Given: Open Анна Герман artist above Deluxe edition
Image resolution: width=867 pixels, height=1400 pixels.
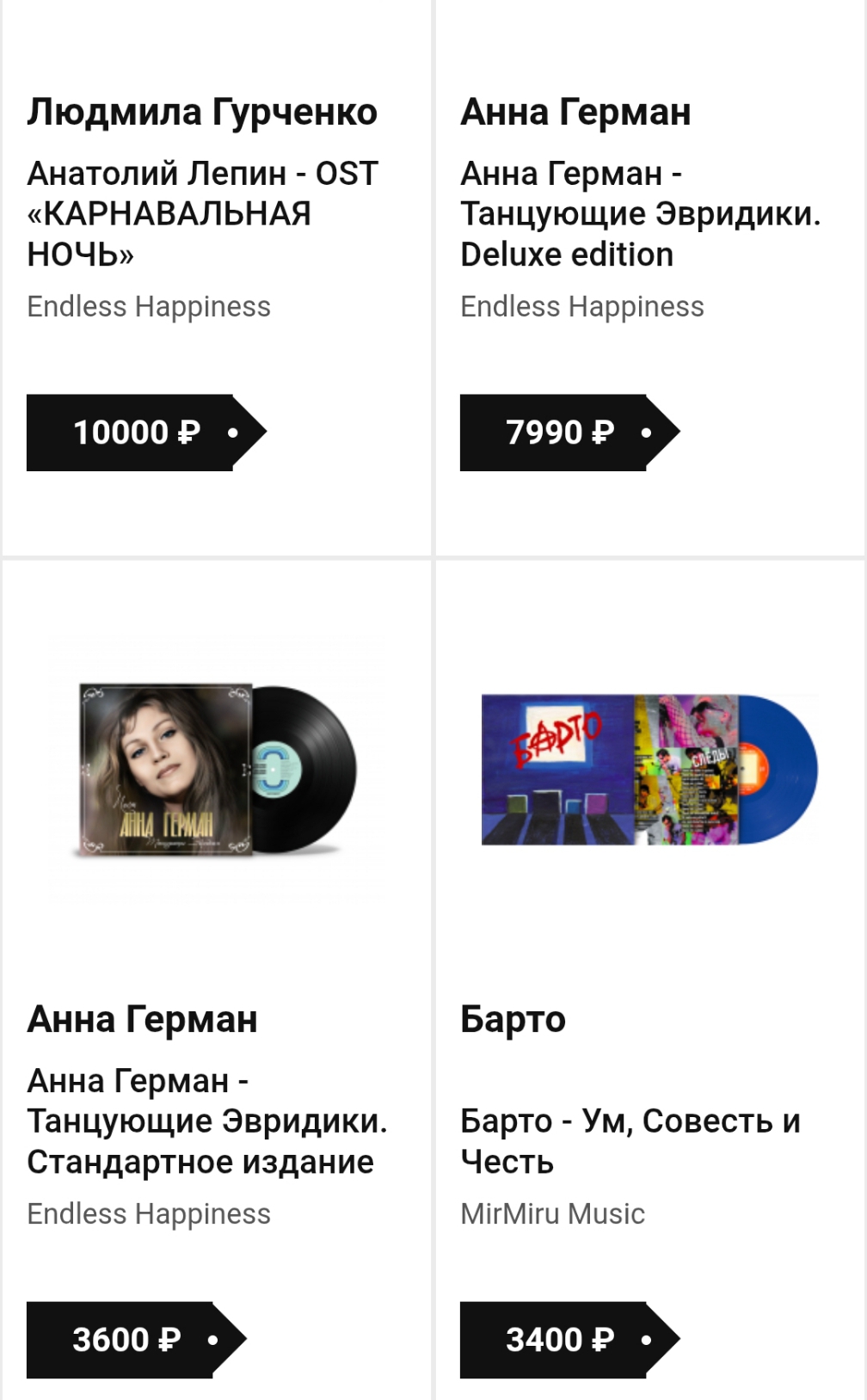Looking at the screenshot, I should (575, 113).
